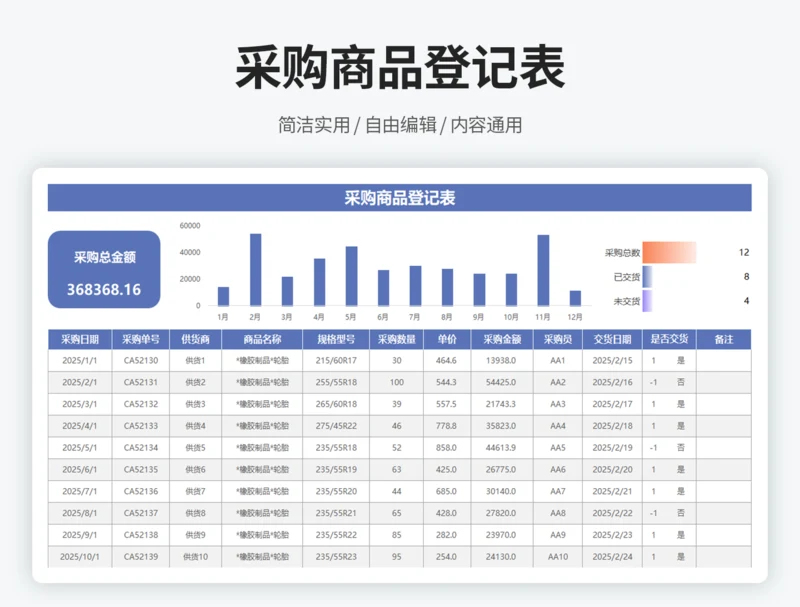Click supplier cell 供货1
Screen dimensions: 800x607
click(x=195, y=360)
